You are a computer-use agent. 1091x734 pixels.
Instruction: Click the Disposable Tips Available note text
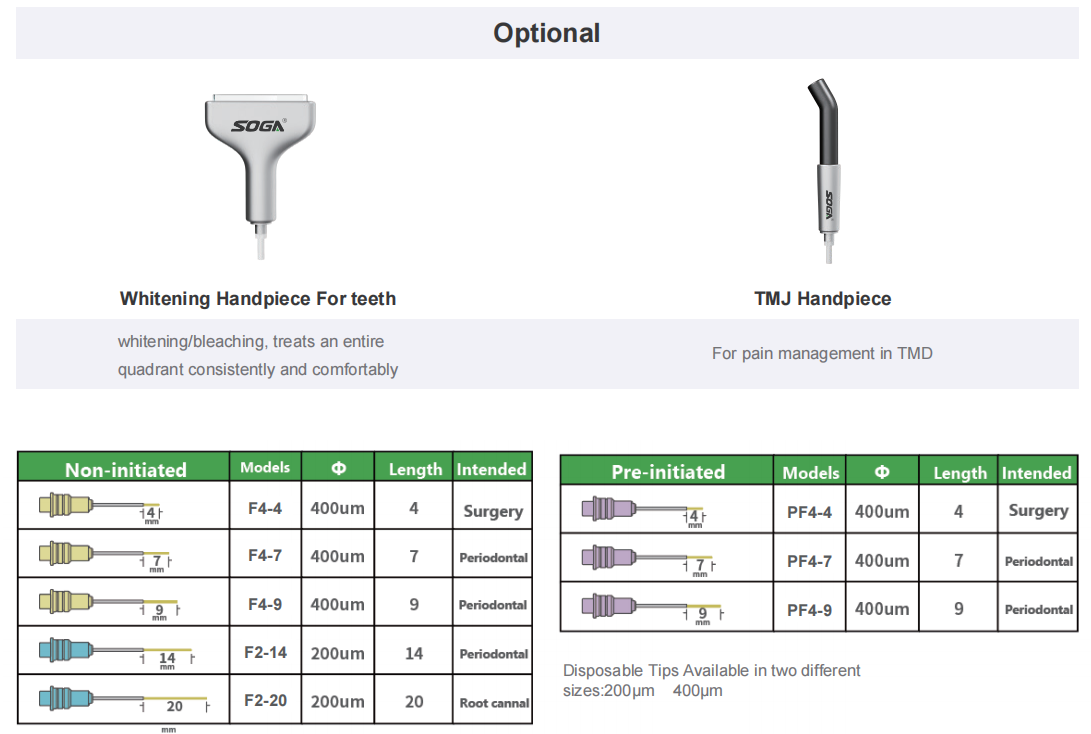(711, 680)
